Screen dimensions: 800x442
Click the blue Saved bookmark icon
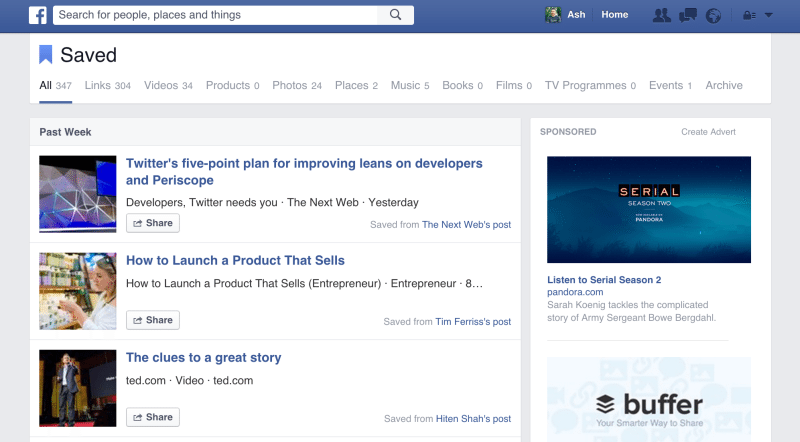click(46, 55)
